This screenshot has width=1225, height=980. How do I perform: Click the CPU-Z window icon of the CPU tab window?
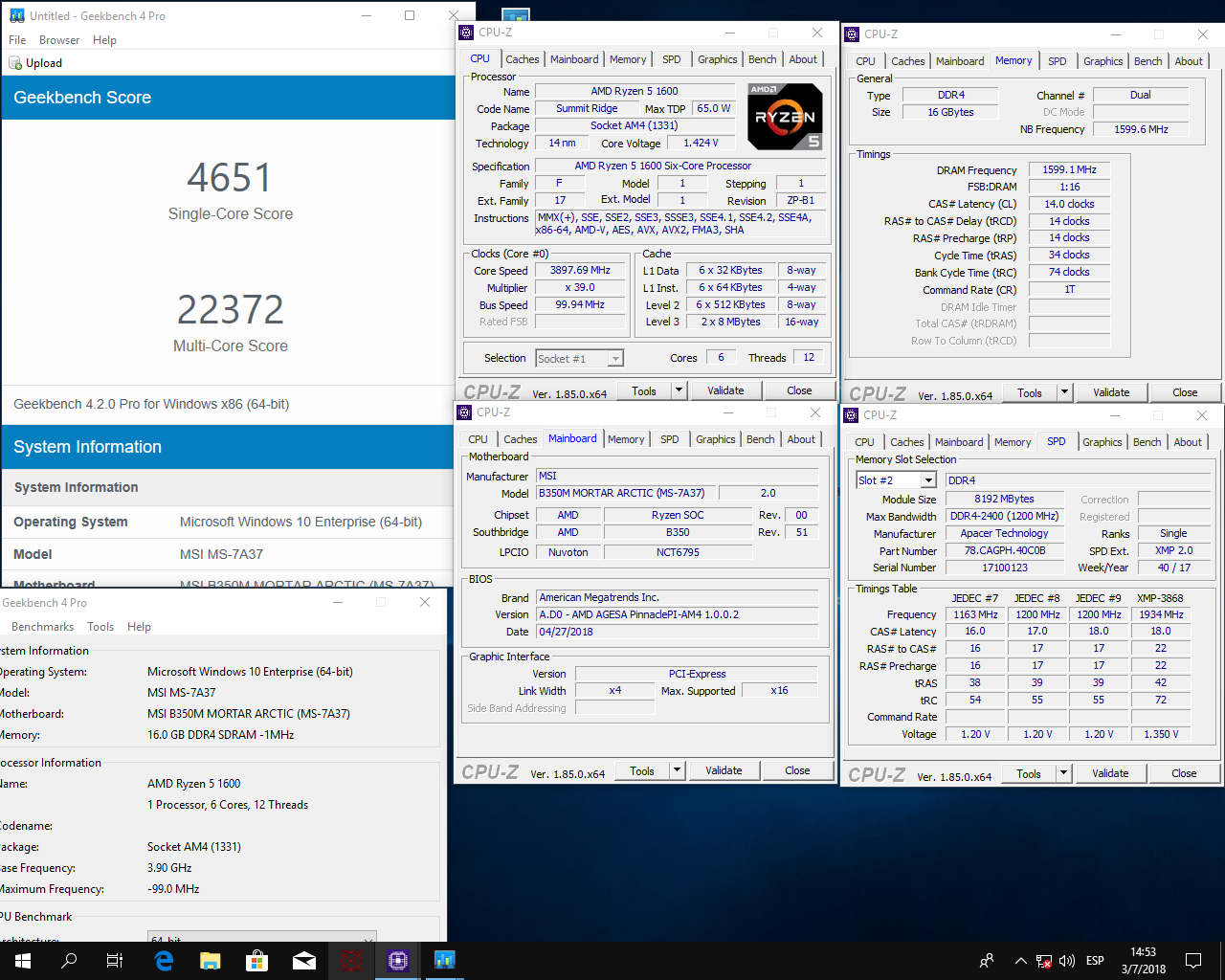coord(466,33)
